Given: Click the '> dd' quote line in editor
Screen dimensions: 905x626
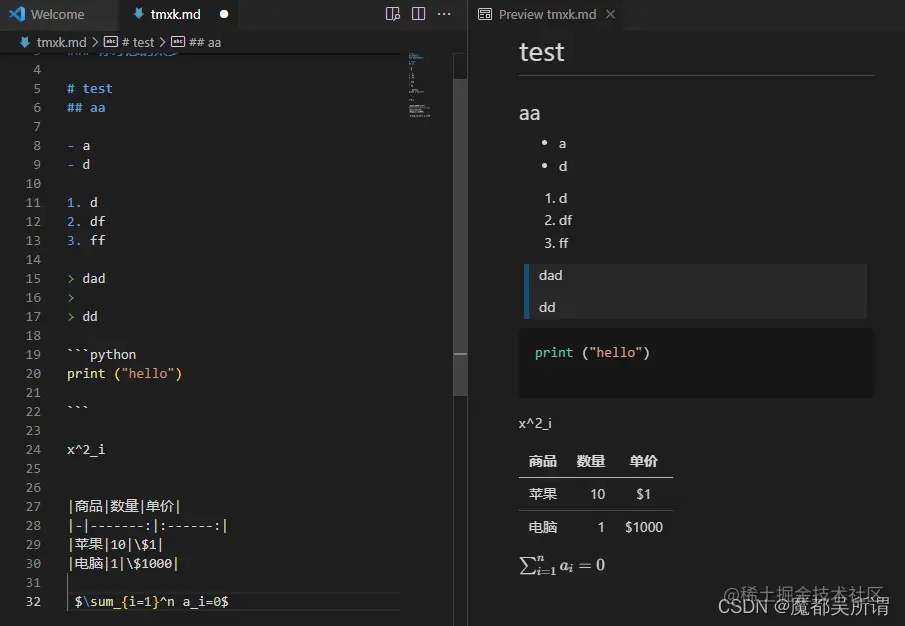Looking at the screenshot, I should click(x=83, y=317).
